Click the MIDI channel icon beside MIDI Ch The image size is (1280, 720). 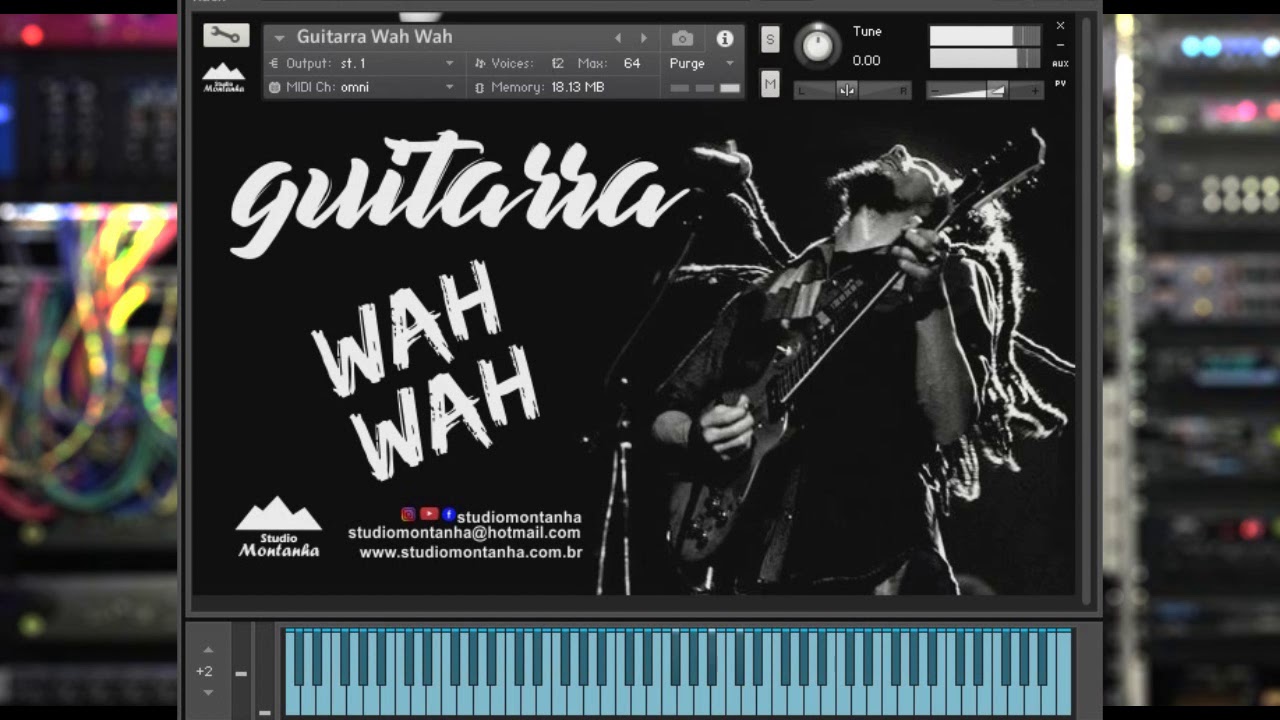point(275,87)
